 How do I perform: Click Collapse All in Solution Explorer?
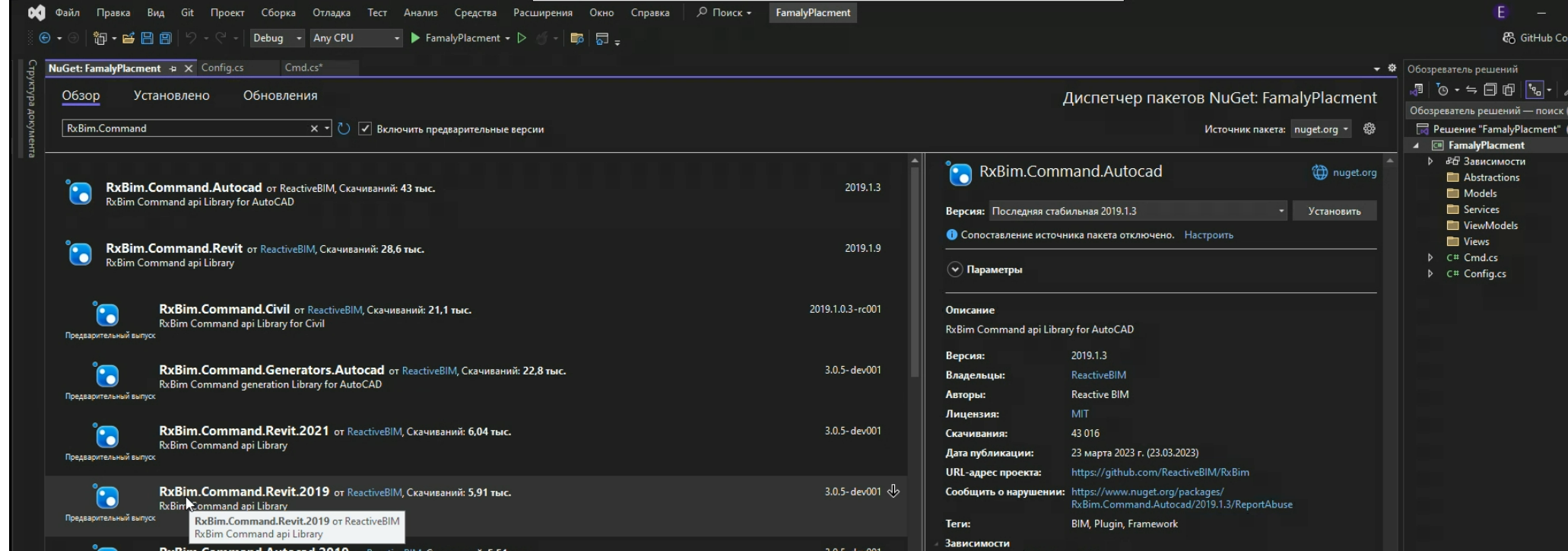pyautogui.click(x=1490, y=90)
